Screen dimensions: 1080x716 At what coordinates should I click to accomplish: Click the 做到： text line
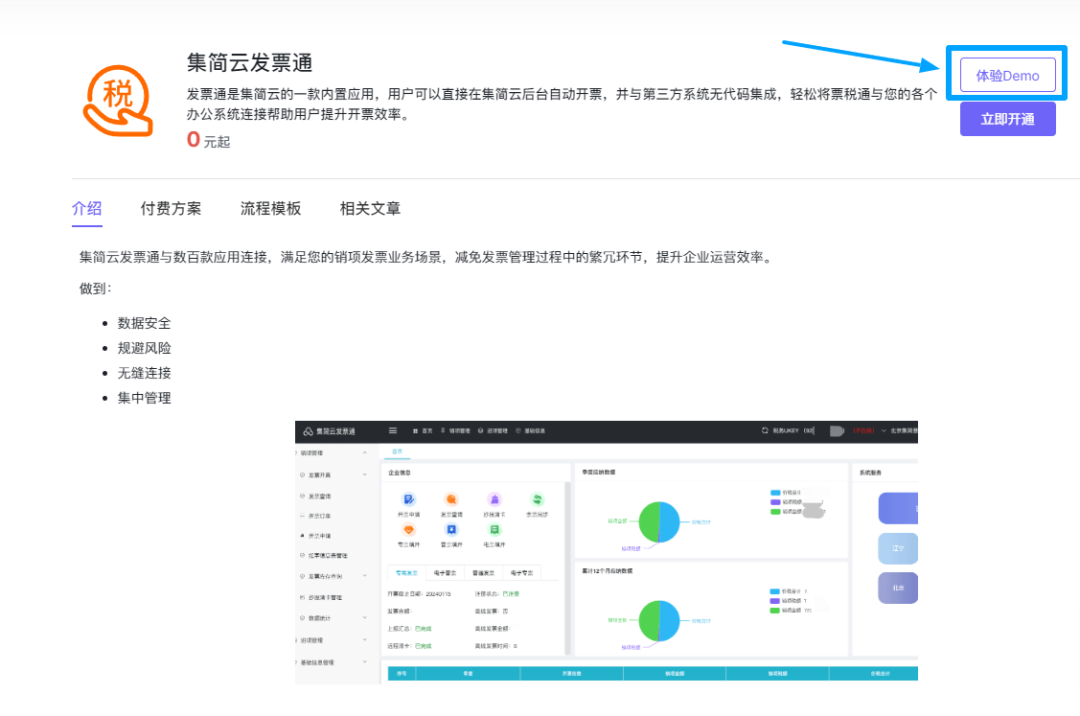(x=95, y=288)
